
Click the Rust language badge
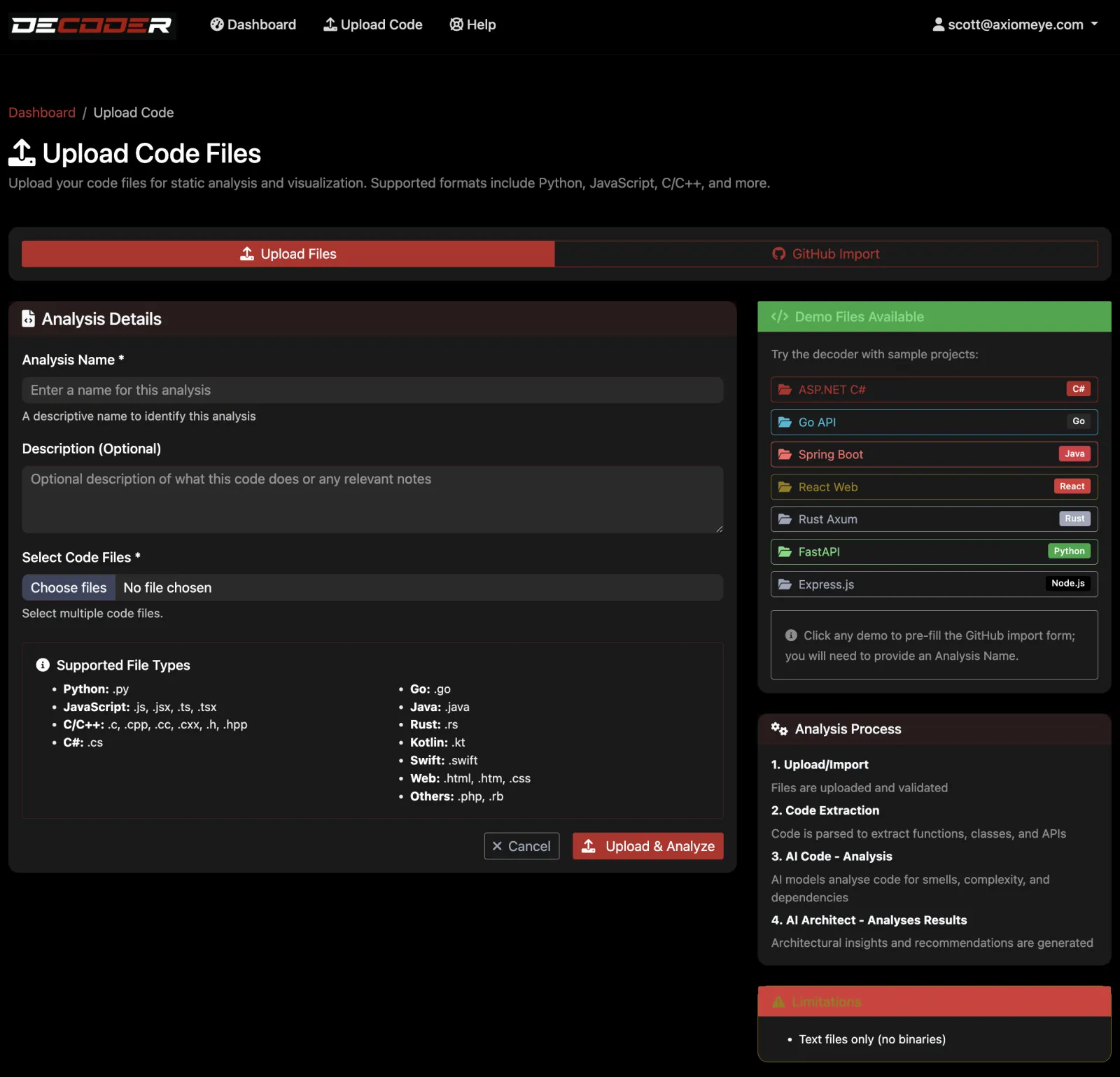click(1074, 519)
